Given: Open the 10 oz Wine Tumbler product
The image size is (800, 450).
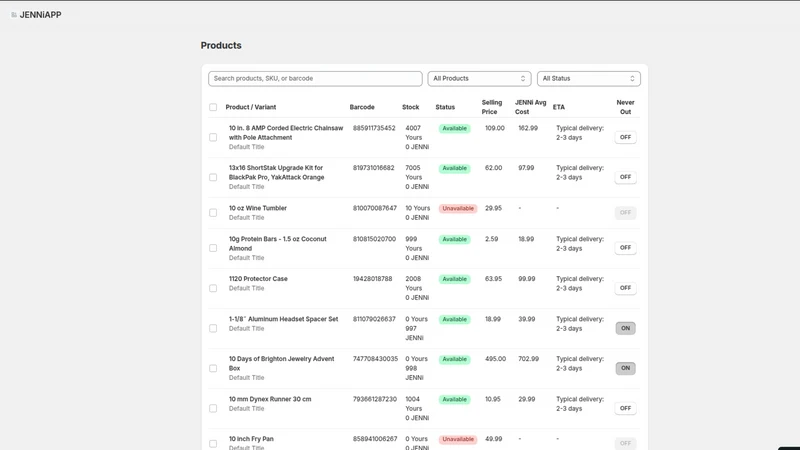Looking at the screenshot, I should tap(258, 208).
